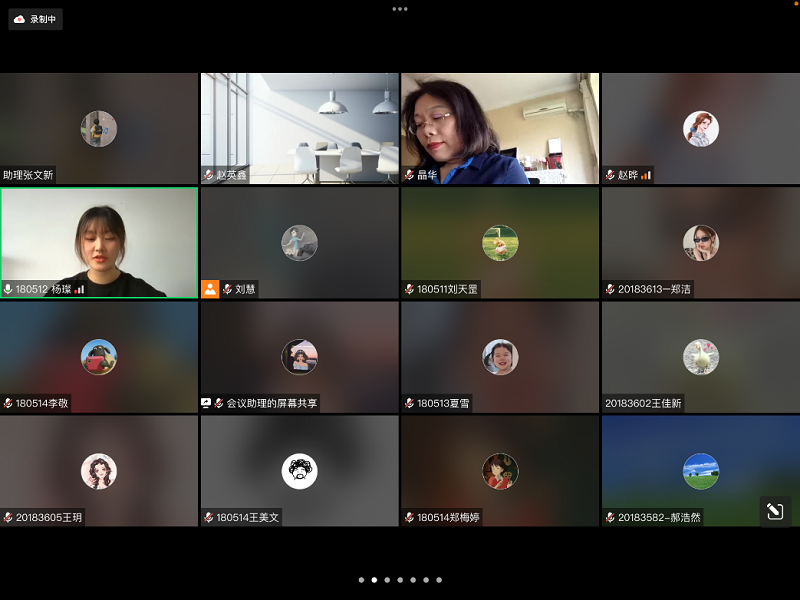Select the avatar of 180514王美文
800x600 pixels.
pyautogui.click(x=299, y=471)
